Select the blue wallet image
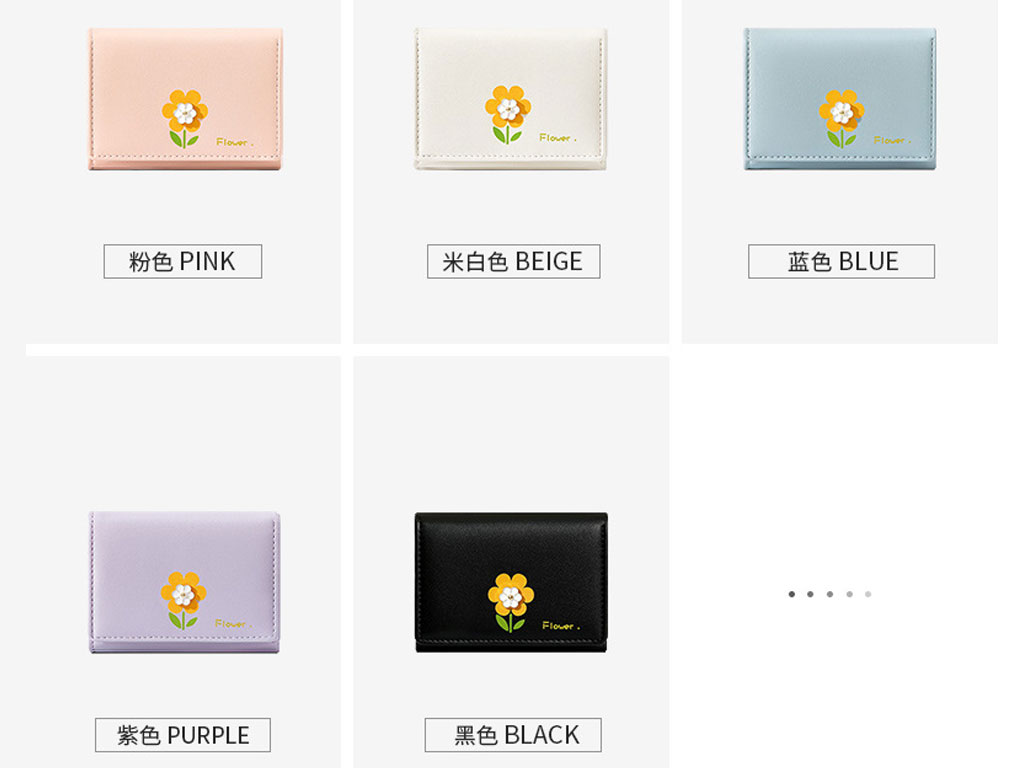Image resolution: width=1024 pixels, height=768 pixels. 840,99
